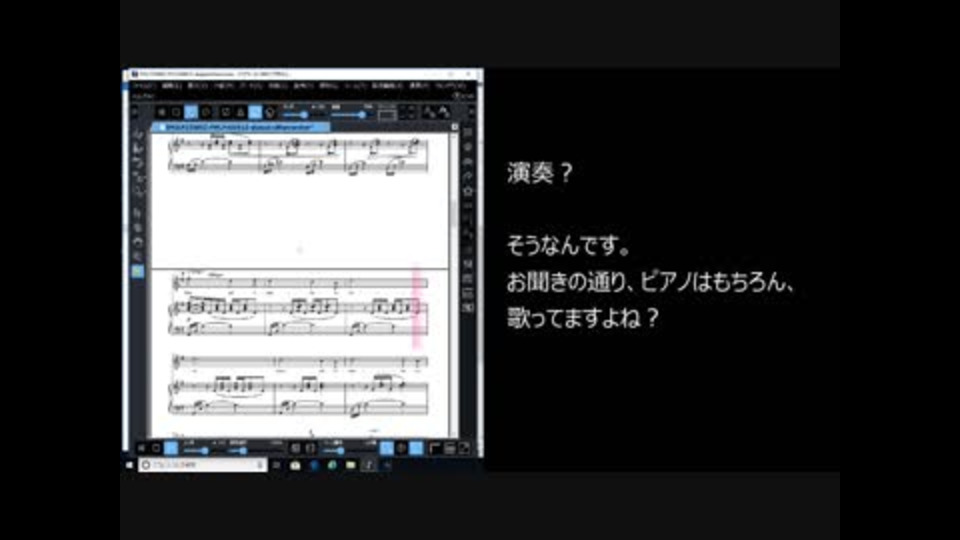Click the record circle in the upper toolbar

pyautogui.click(x=206, y=112)
